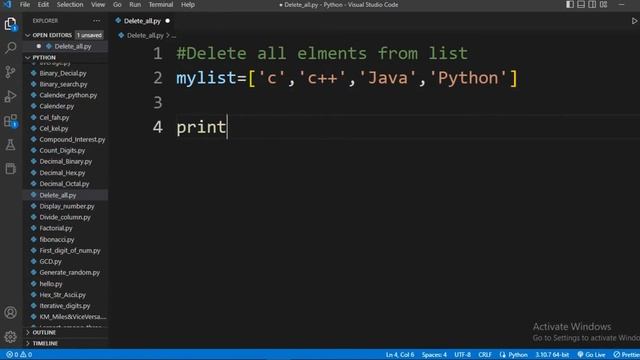This screenshot has height=360, width=640.
Task: Select Delete_all.py in PYTHON folder
Action: (x=58, y=196)
